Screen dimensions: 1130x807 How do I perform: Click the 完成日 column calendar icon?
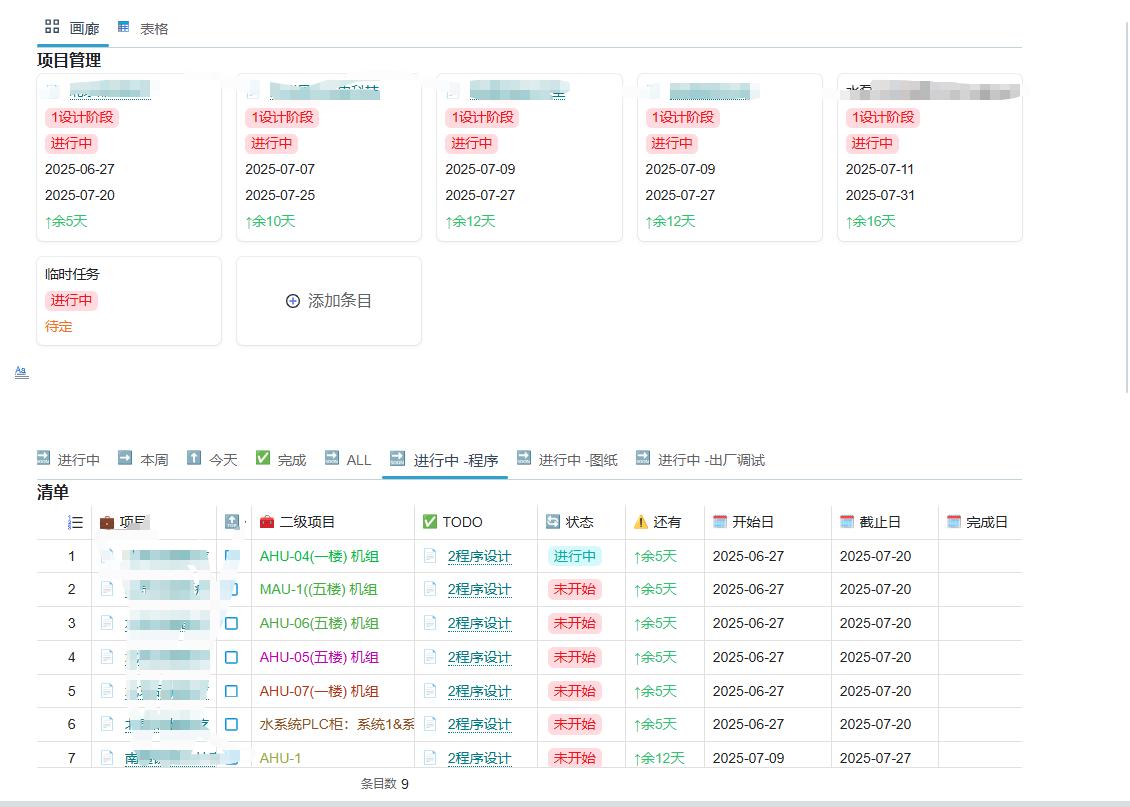[953, 522]
